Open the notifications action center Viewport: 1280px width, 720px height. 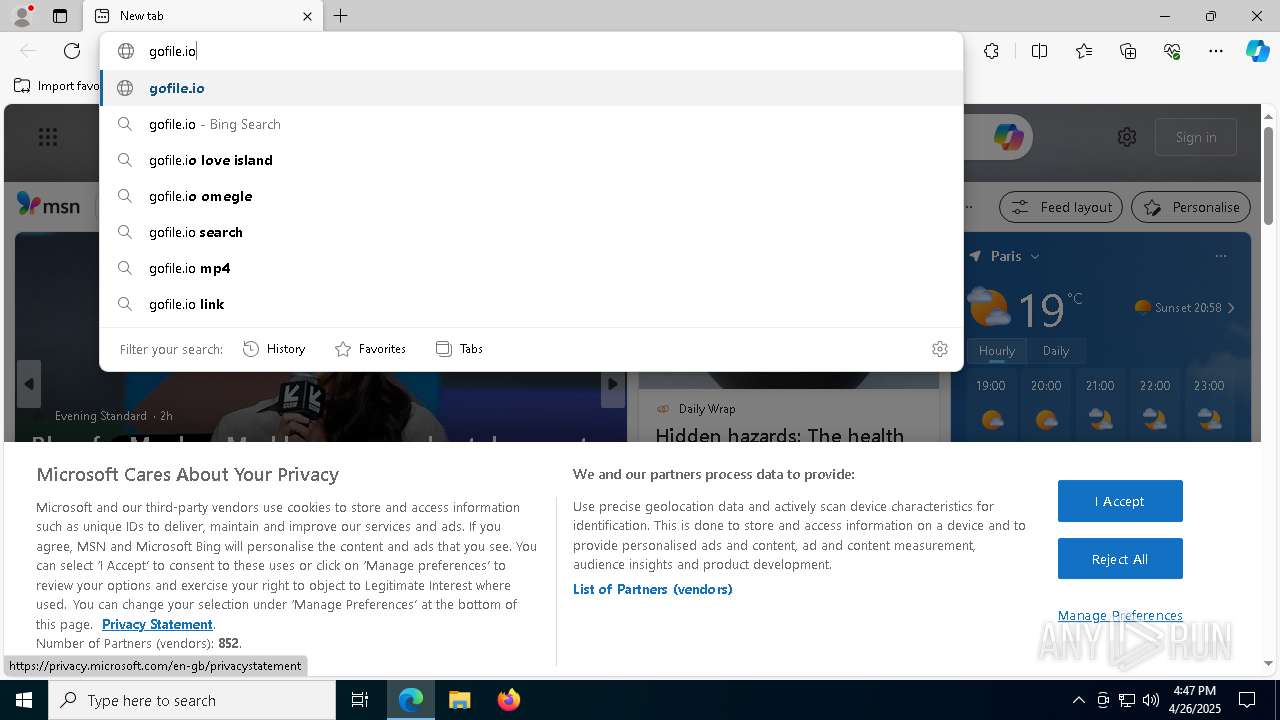(1247, 700)
